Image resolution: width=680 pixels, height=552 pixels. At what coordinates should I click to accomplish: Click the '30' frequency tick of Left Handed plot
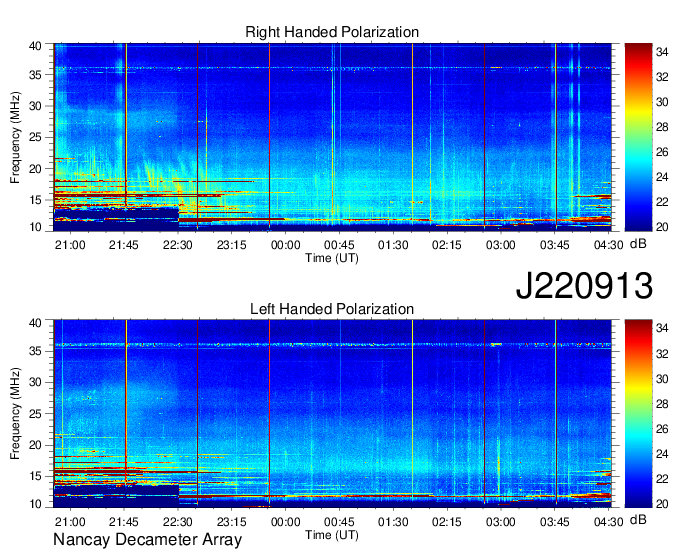[x=35, y=382]
